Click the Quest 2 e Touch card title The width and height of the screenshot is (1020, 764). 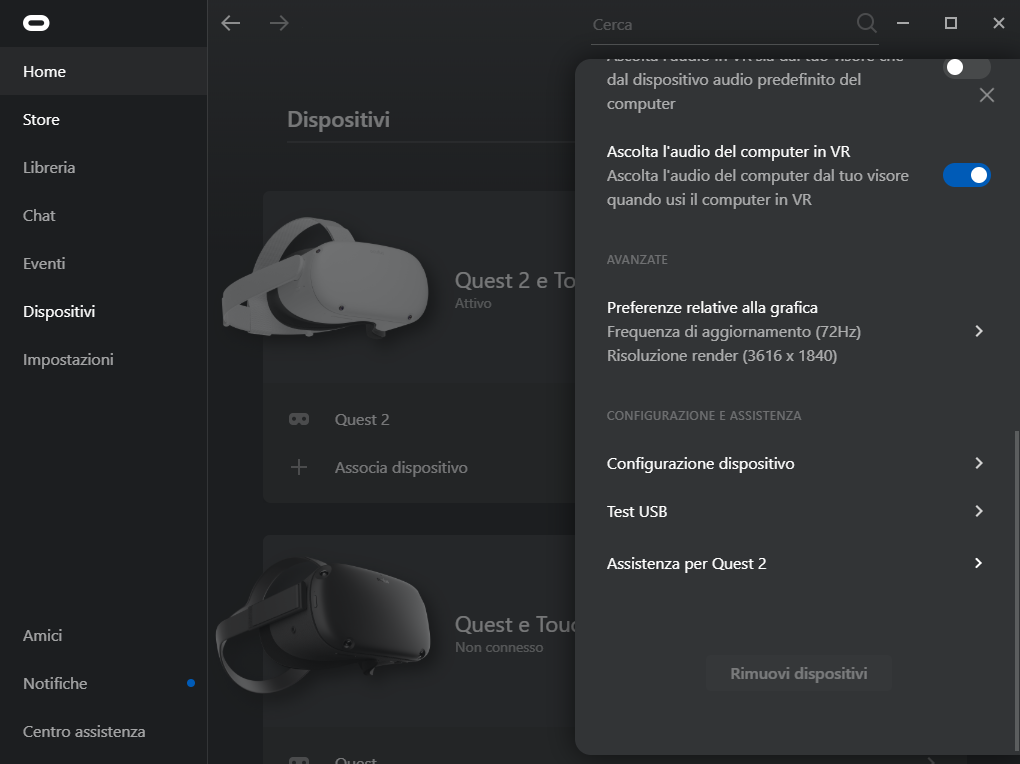click(515, 280)
